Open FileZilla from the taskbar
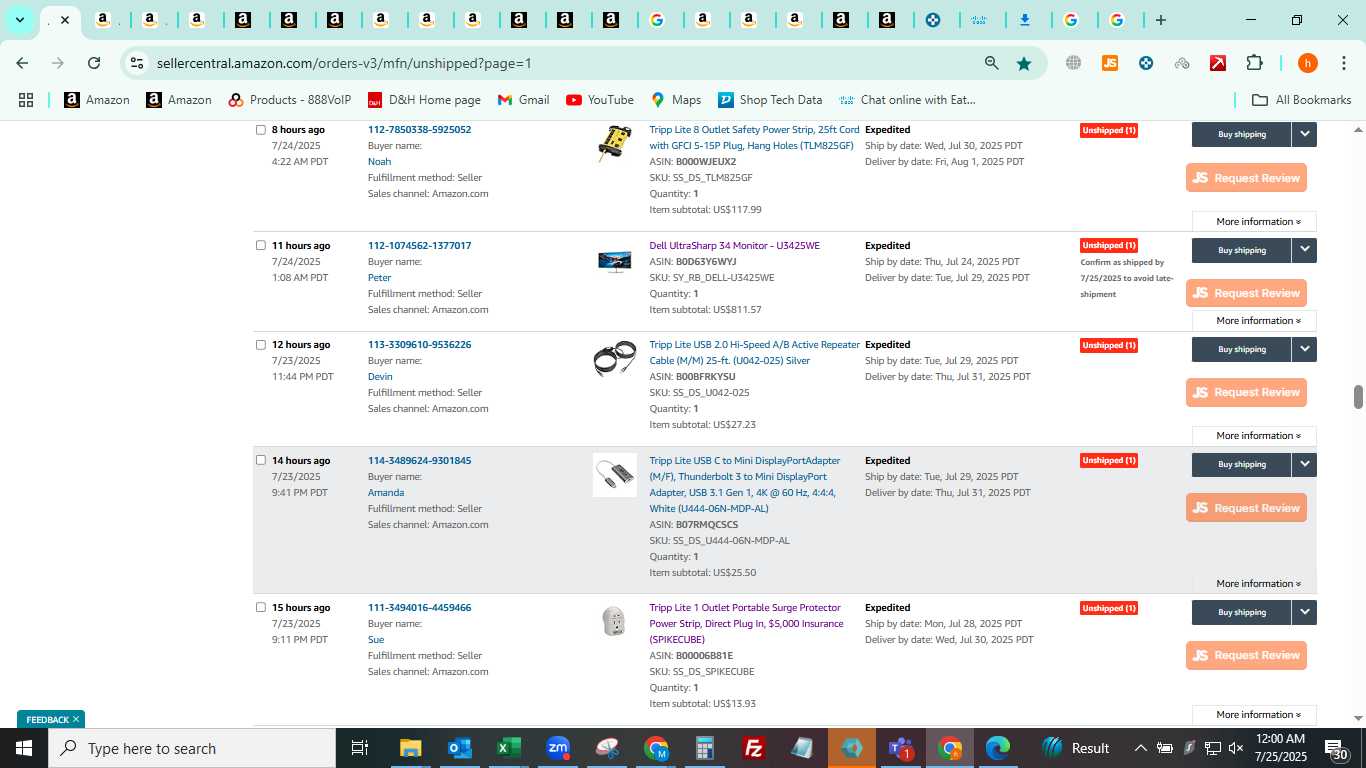 click(754, 748)
